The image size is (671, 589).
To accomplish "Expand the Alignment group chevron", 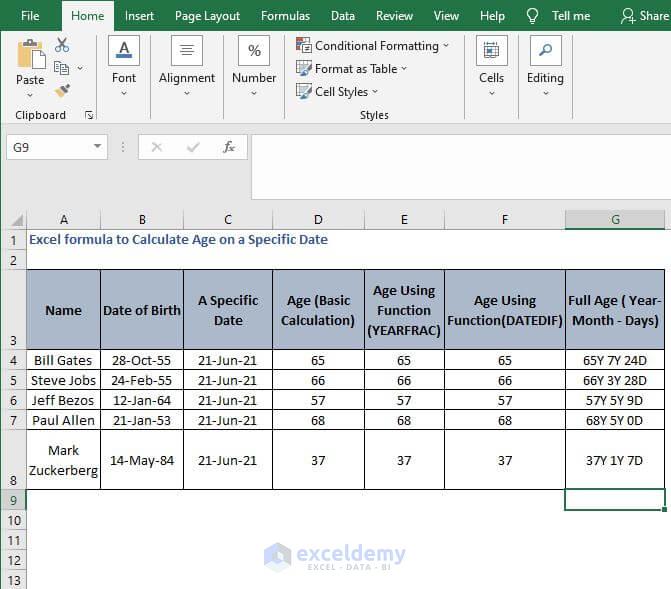I will [x=187, y=93].
